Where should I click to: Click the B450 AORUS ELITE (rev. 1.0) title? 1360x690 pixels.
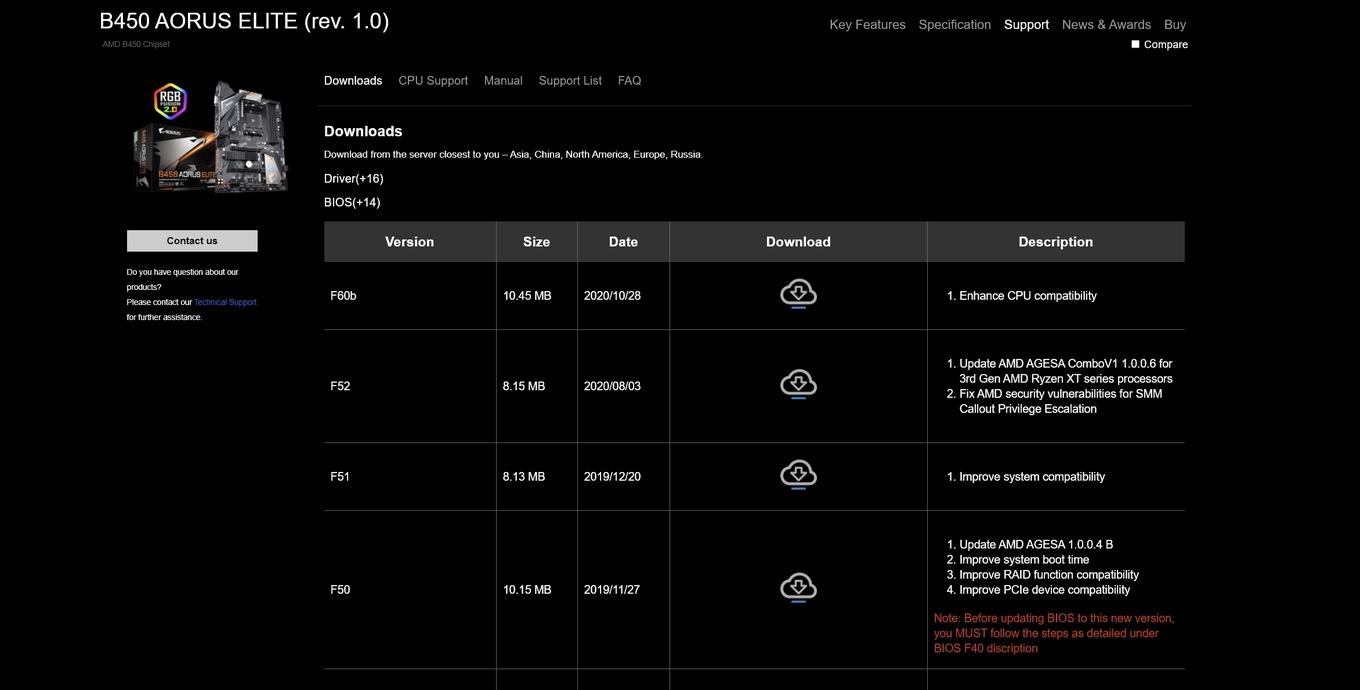click(244, 21)
